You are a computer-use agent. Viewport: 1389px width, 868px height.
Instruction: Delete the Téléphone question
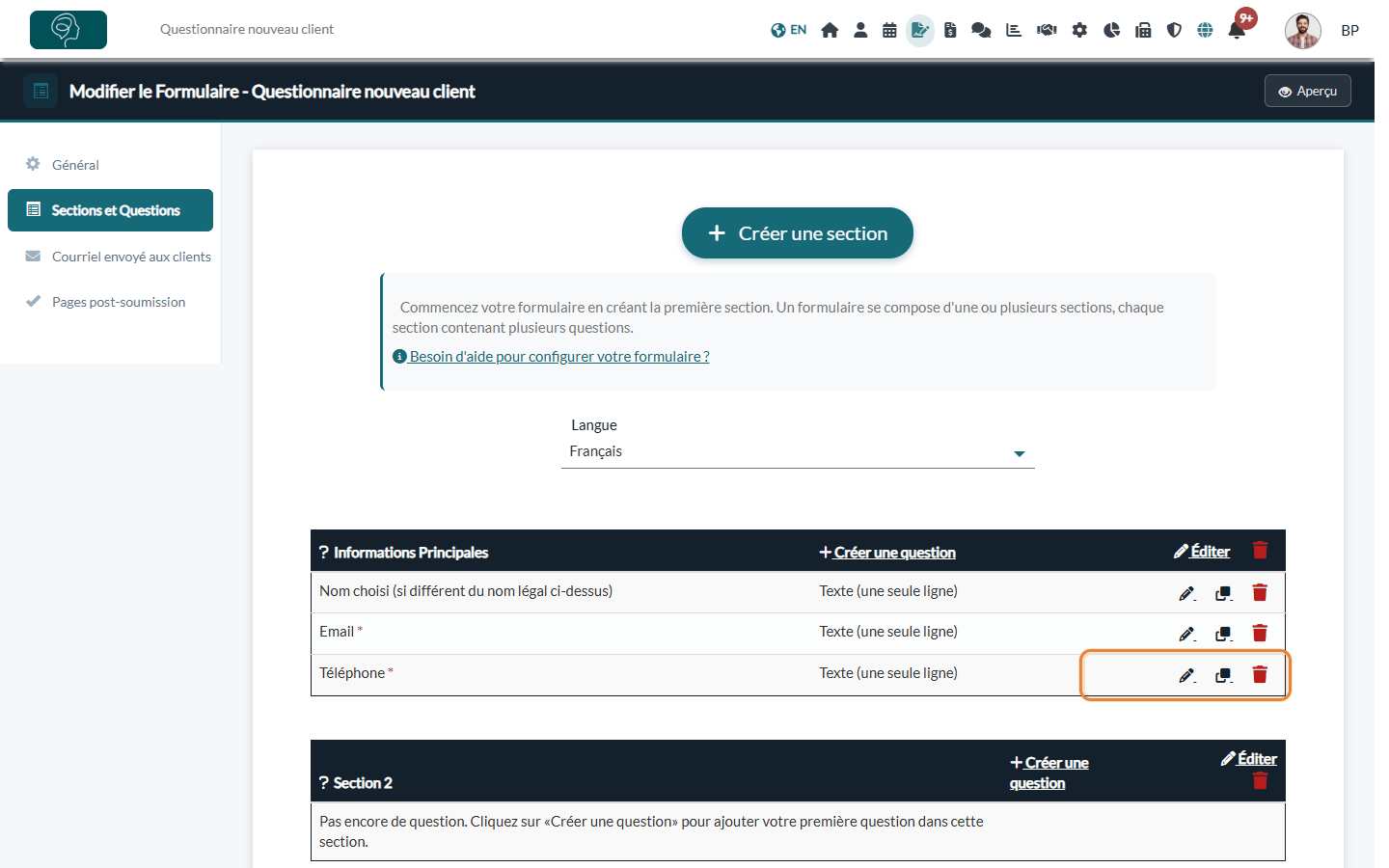click(x=1260, y=674)
